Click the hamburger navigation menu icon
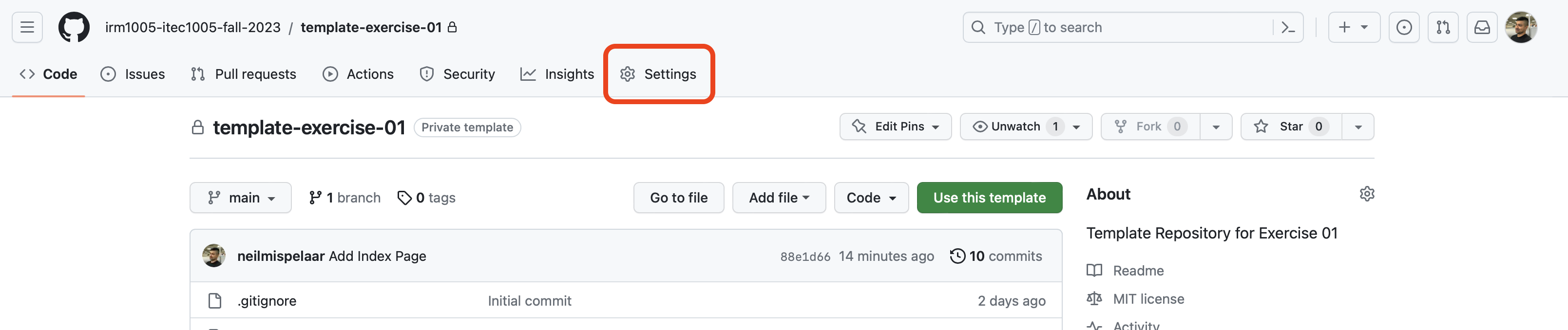Image resolution: width=1568 pixels, height=330 pixels. tap(27, 27)
